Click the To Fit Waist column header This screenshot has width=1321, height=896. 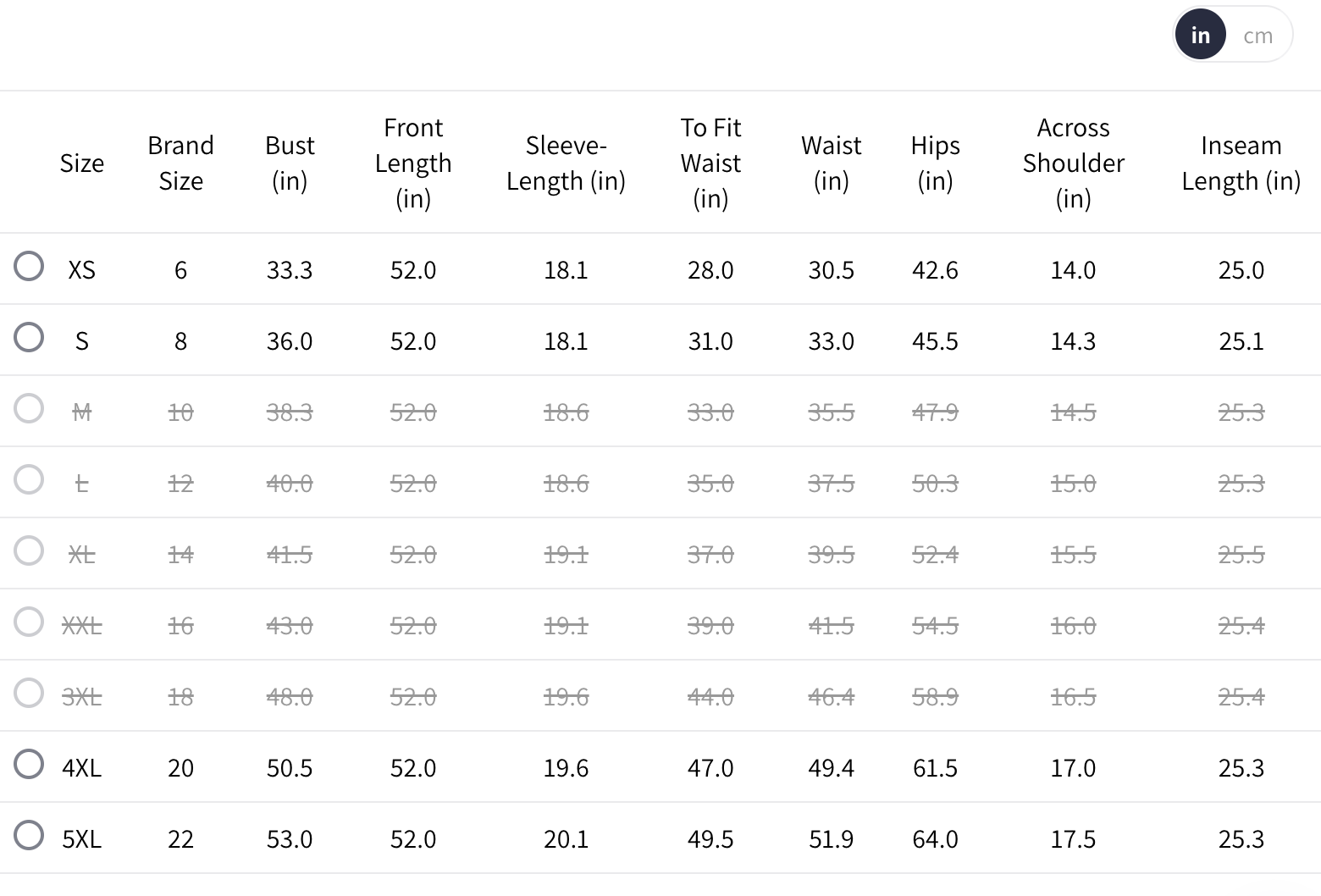[710, 163]
